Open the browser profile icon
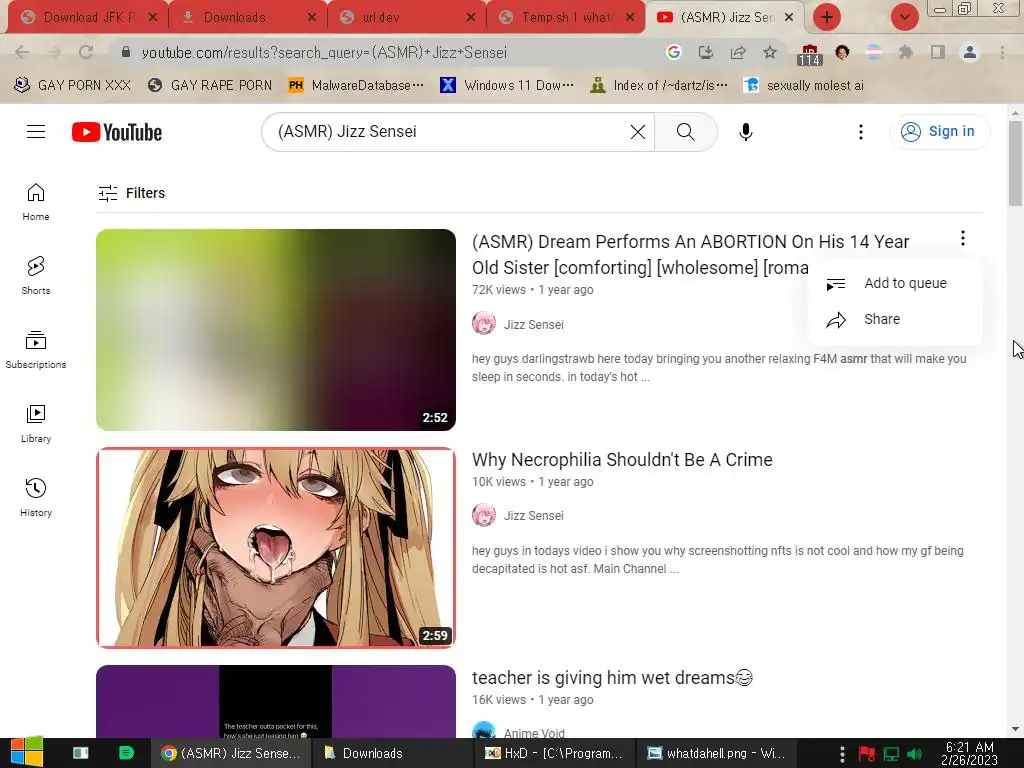 [x=970, y=52]
